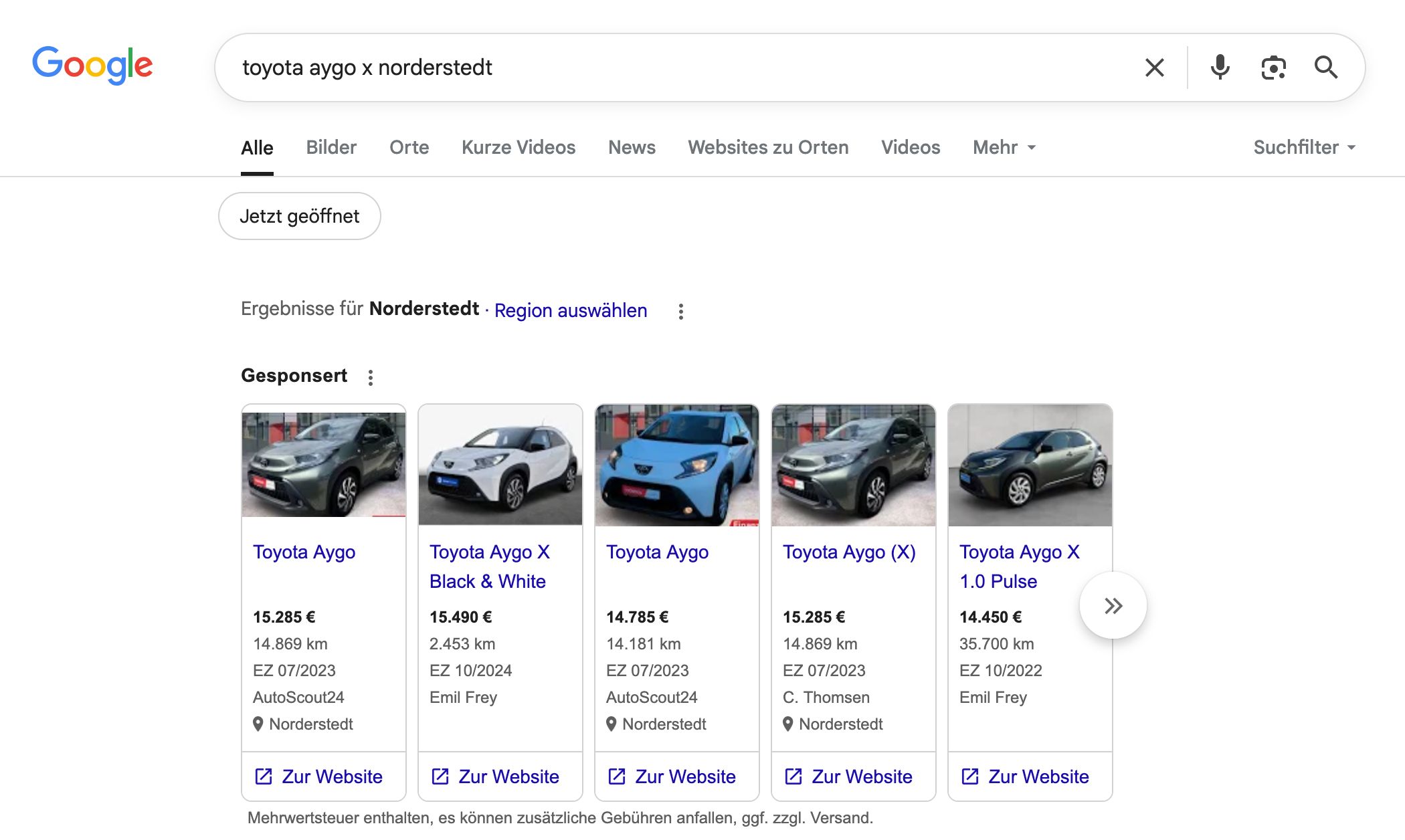Click the Mehrwertsteuer enthalten disclaimer text
Image resolution: width=1405 pixels, height=840 pixels.
point(561,818)
